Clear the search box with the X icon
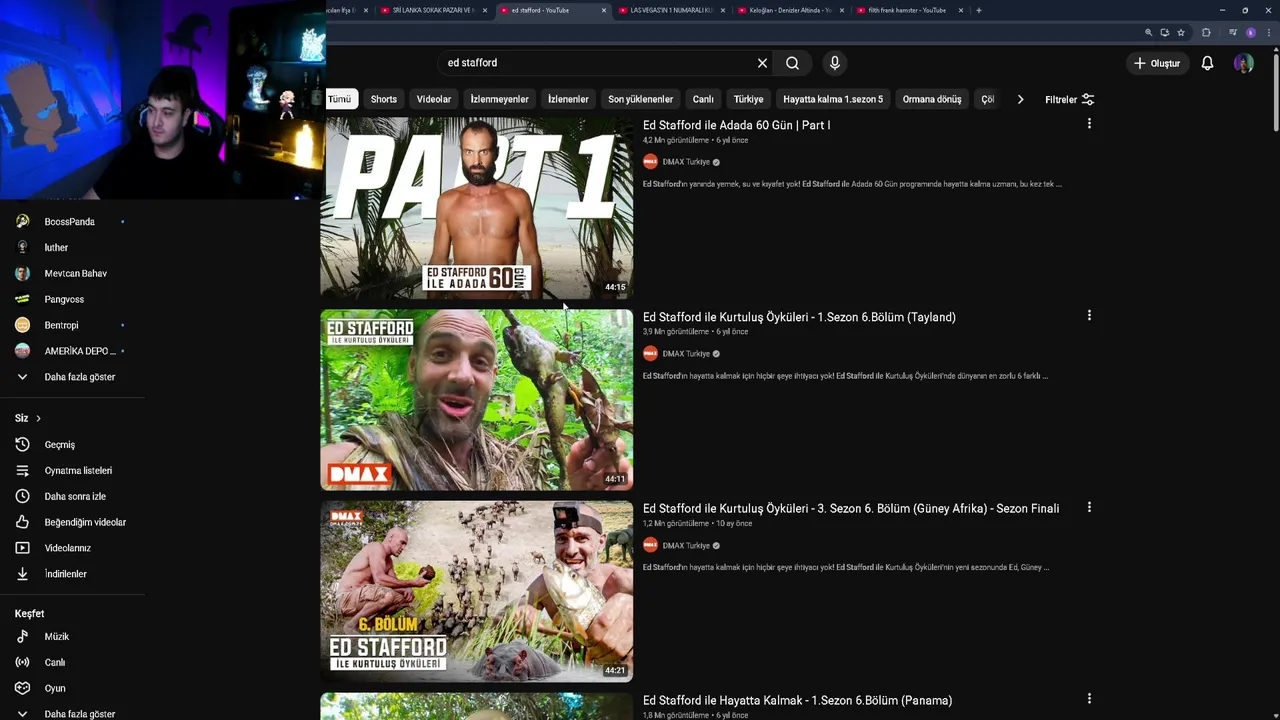1280x720 pixels. click(762, 63)
